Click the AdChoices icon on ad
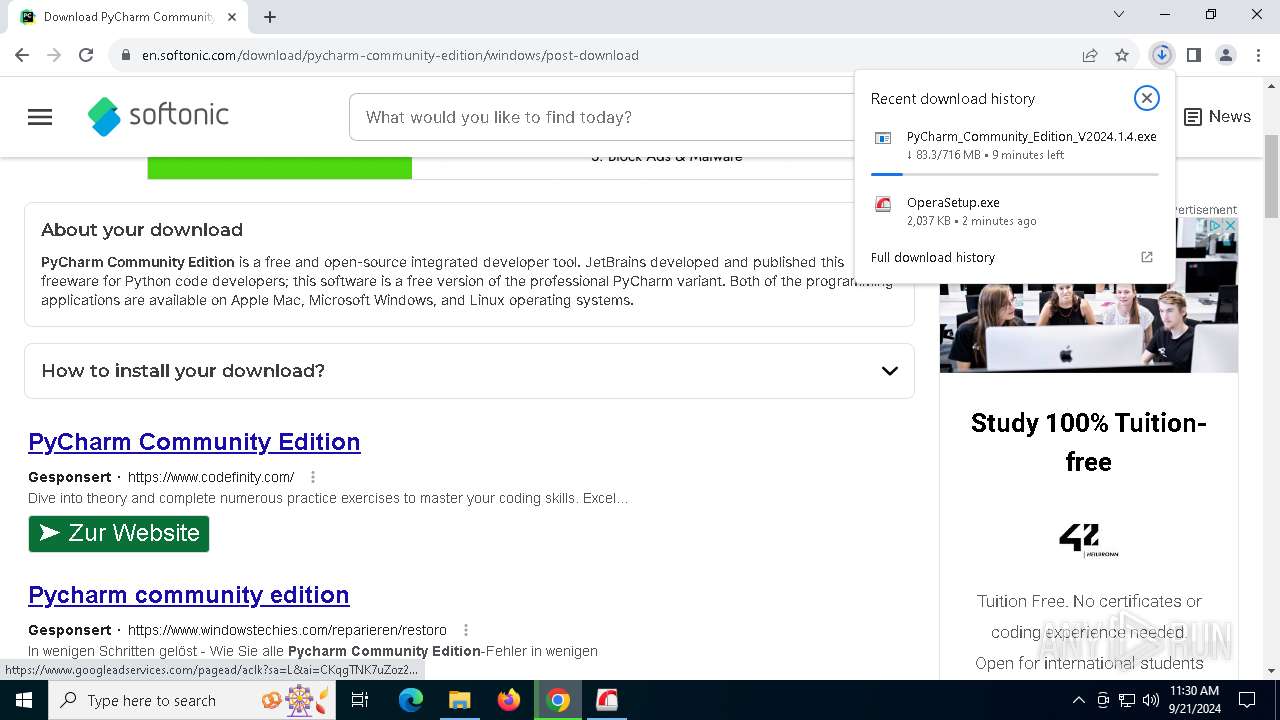 click(x=1215, y=226)
